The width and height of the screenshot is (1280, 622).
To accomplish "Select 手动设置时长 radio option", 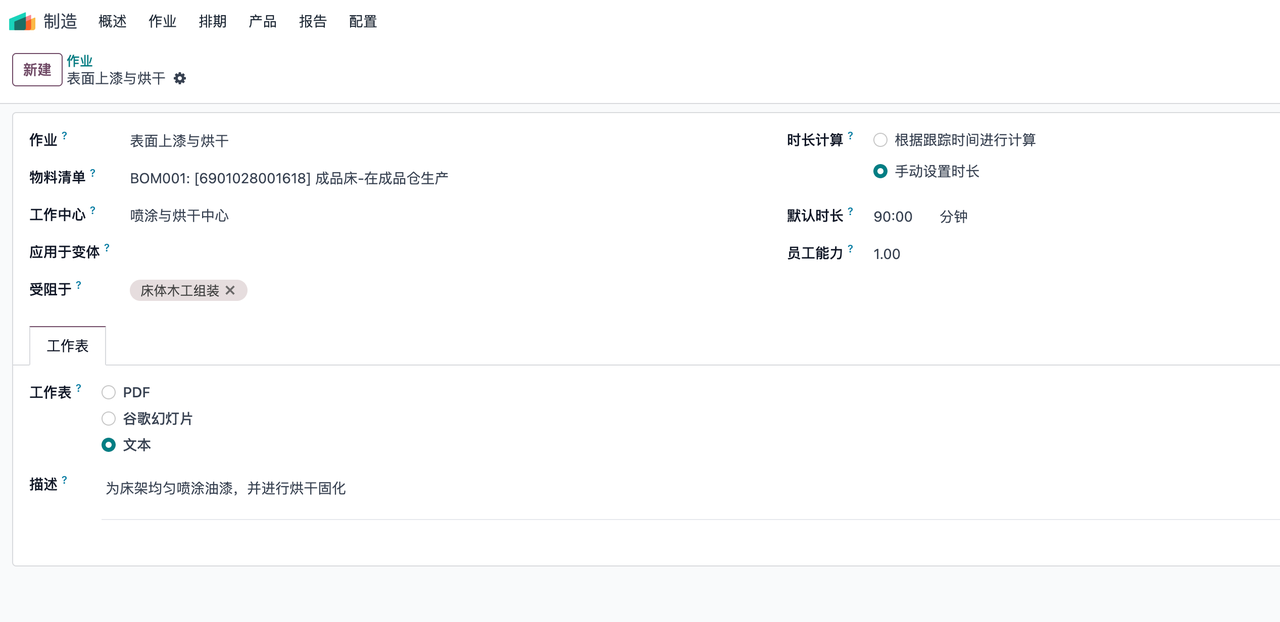I will [880, 171].
